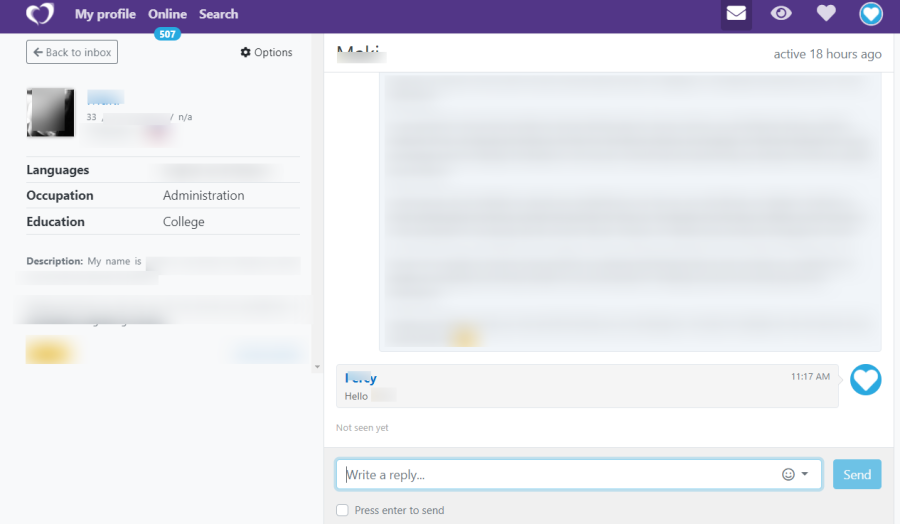Click the account avatar in the top bar
Image resolution: width=900 pixels, height=524 pixels.
pos(871,14)
